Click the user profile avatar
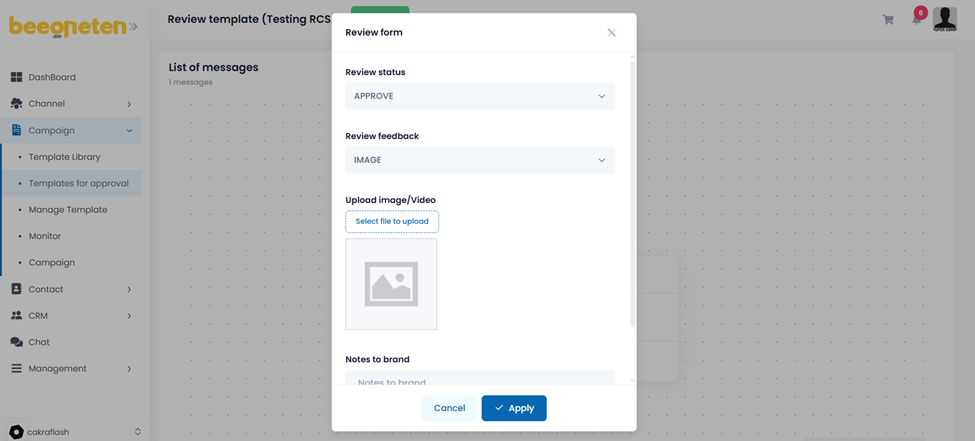Viewport: 975px width, 441px height. (x=944, y=18)
